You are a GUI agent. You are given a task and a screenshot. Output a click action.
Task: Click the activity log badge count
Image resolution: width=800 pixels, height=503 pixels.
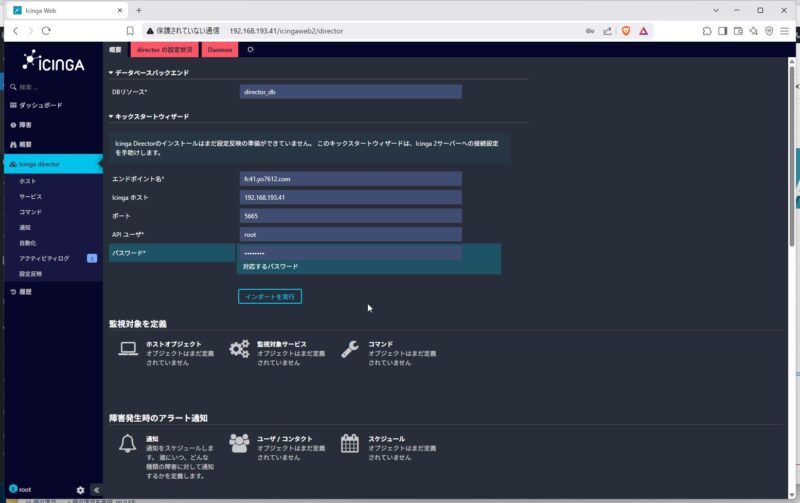pyautogui.click(x=92, y=259)
